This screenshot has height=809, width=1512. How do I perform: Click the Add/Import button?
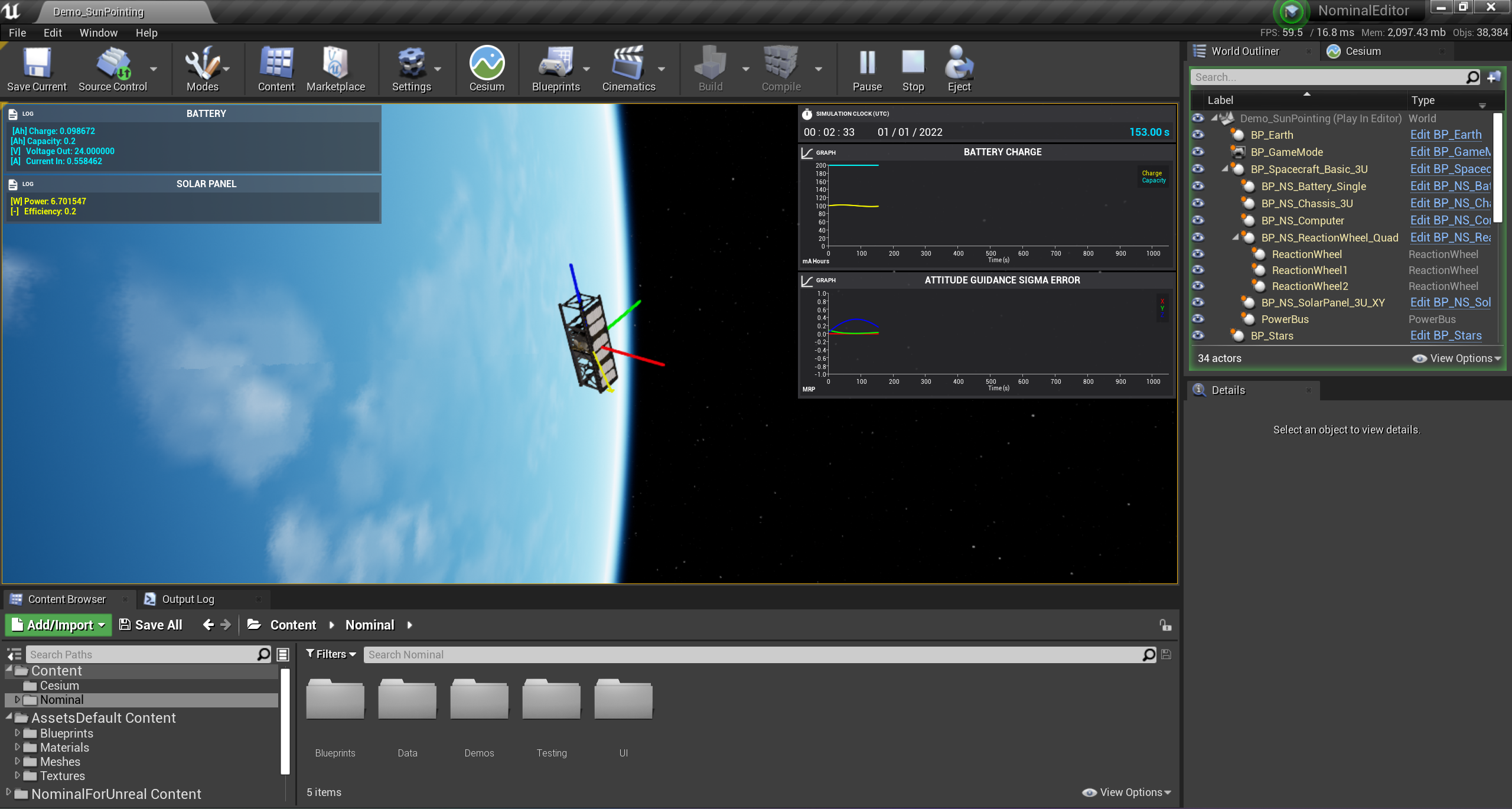58,625
